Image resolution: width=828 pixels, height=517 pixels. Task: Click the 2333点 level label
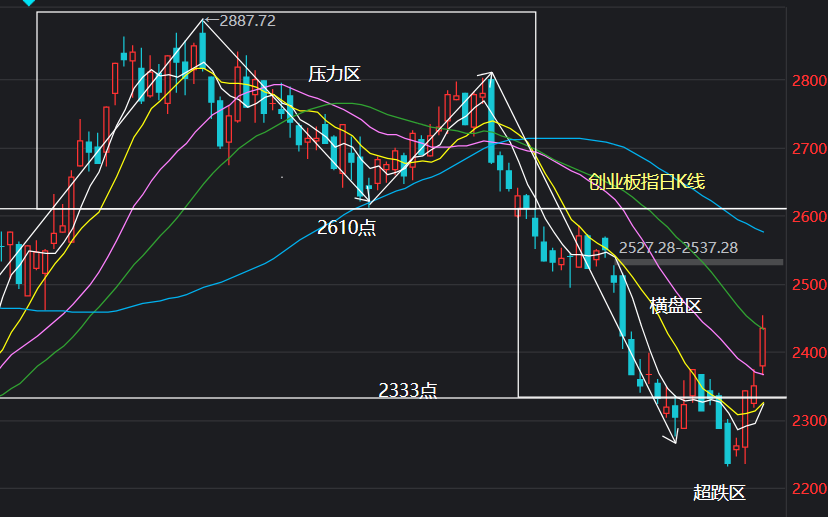click(408, 390)
